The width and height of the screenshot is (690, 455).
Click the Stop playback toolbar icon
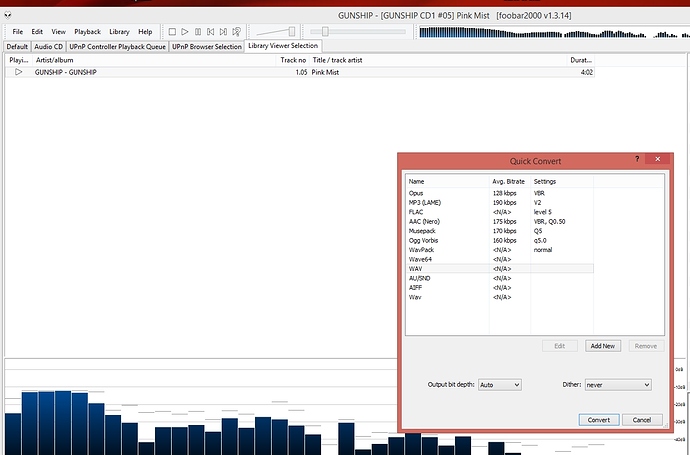(x=172, y=32)
